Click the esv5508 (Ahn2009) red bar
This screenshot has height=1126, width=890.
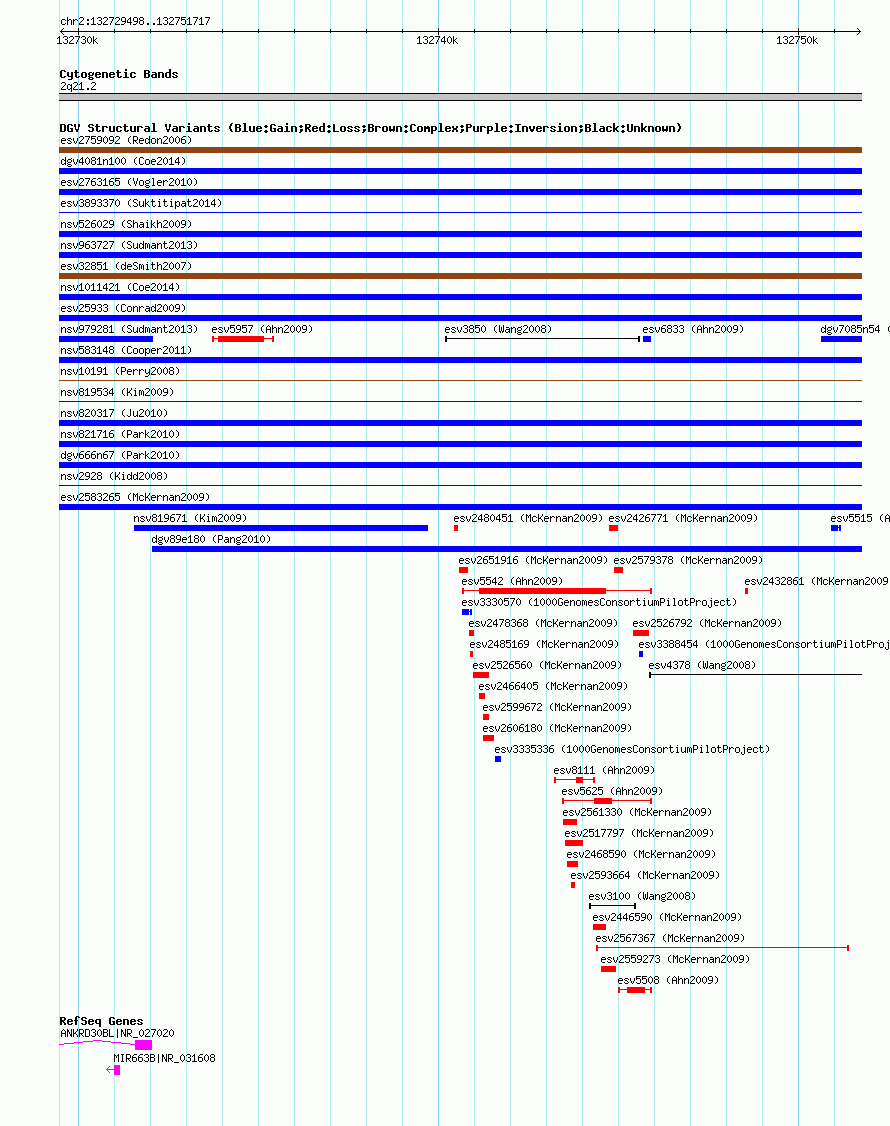point(636,990)
